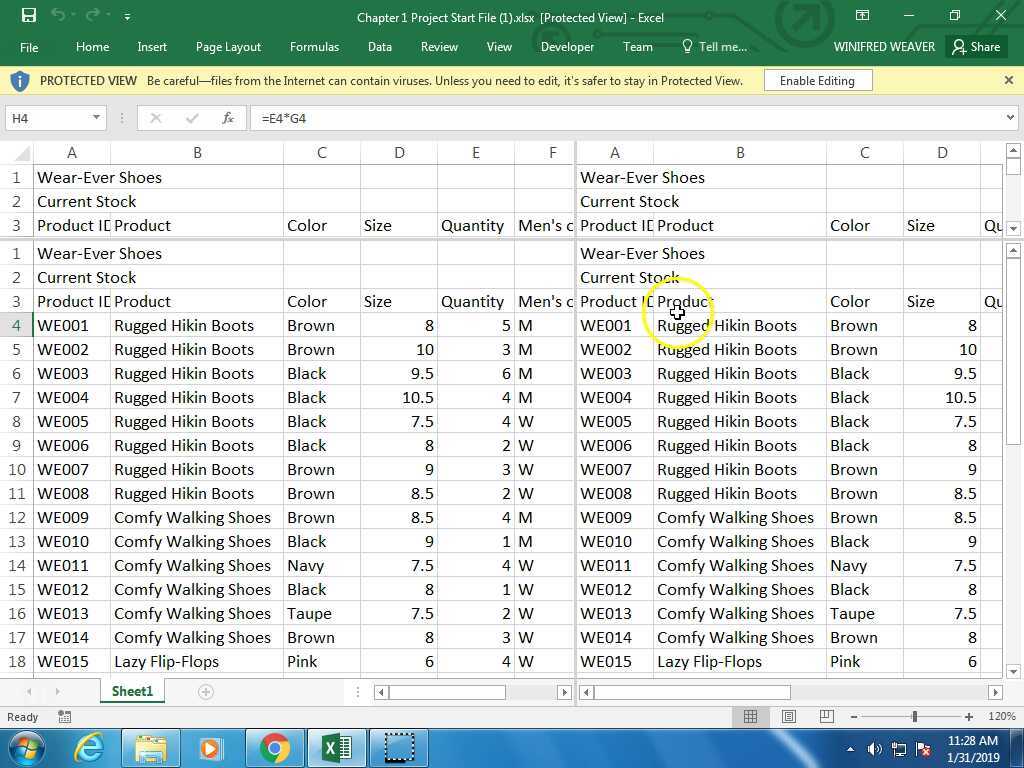The height and width of the screenshot is (768, 1024).
Task: Select the Sheet1 tab
Action: pyautogui.click(x=131, y=691)
